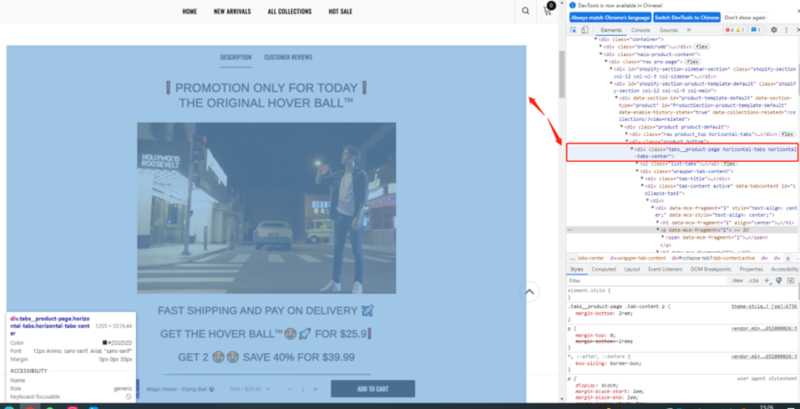Collapse the container div node
The width and height of the screenshot is (800, 409).
pos(595,39)
